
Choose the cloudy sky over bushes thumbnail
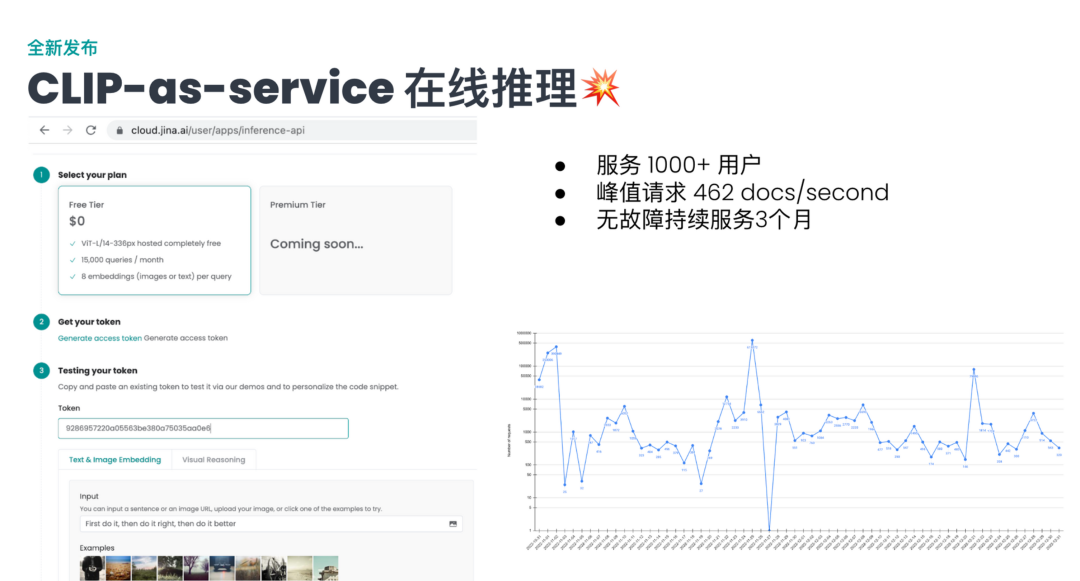click(145, 569)
